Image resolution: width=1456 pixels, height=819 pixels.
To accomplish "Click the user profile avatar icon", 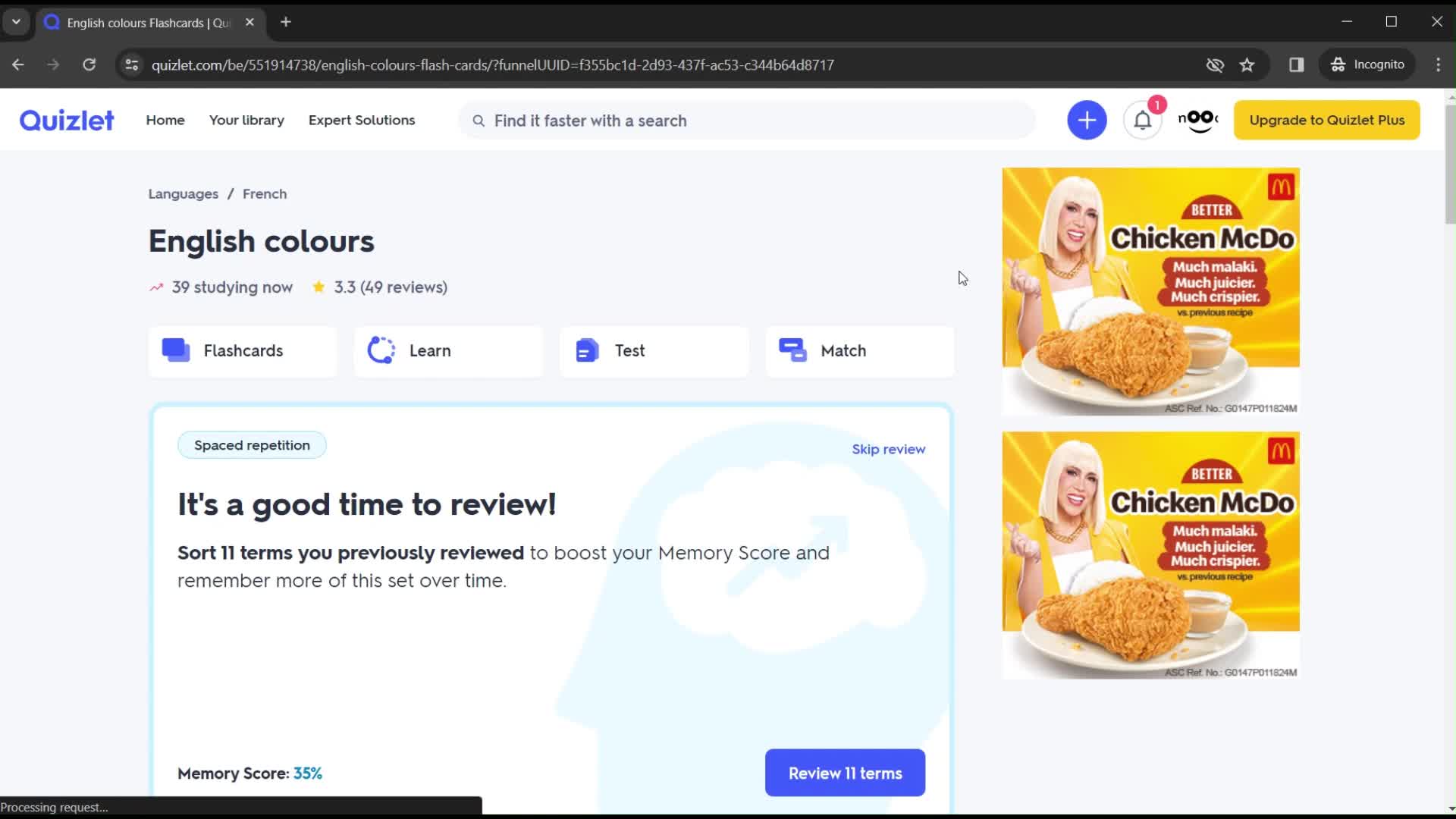I will click(x=1198, y=120).
